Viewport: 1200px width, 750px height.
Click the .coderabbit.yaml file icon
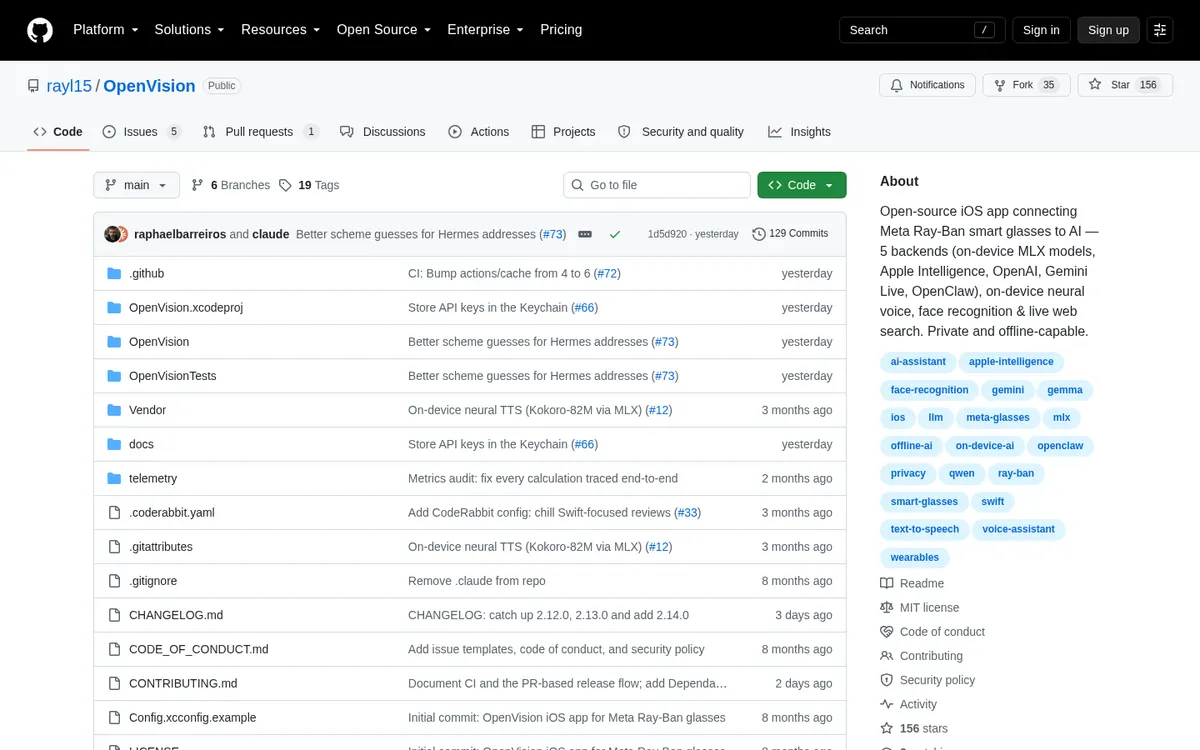pos(114,512)
